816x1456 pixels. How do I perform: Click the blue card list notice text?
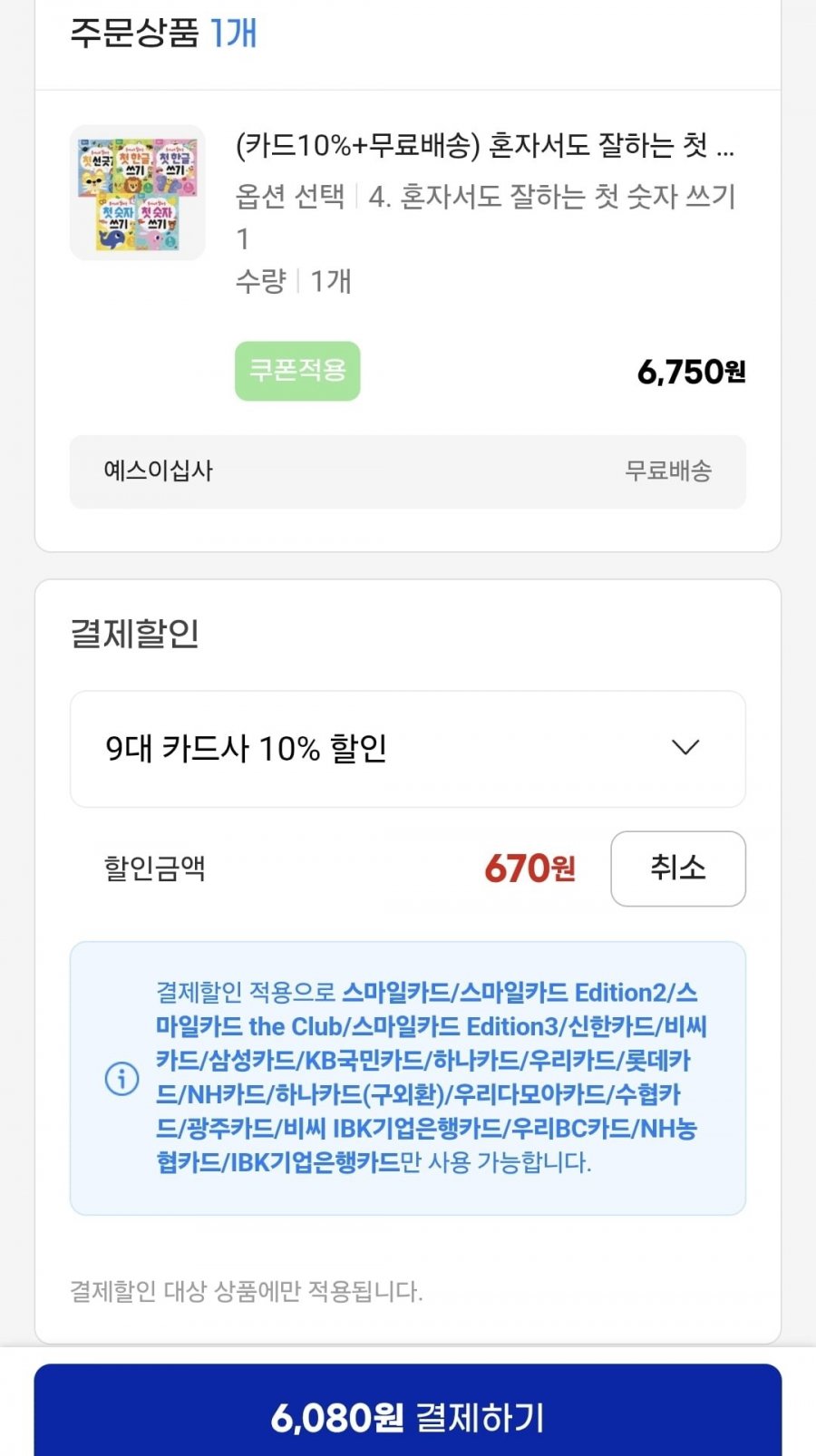click(x=431, y=1077)
